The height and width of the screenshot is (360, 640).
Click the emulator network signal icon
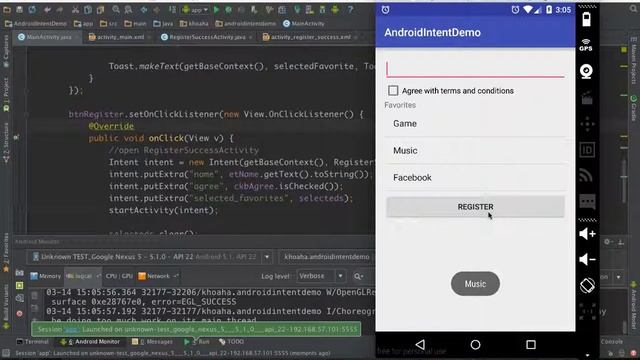click(587, 176)
